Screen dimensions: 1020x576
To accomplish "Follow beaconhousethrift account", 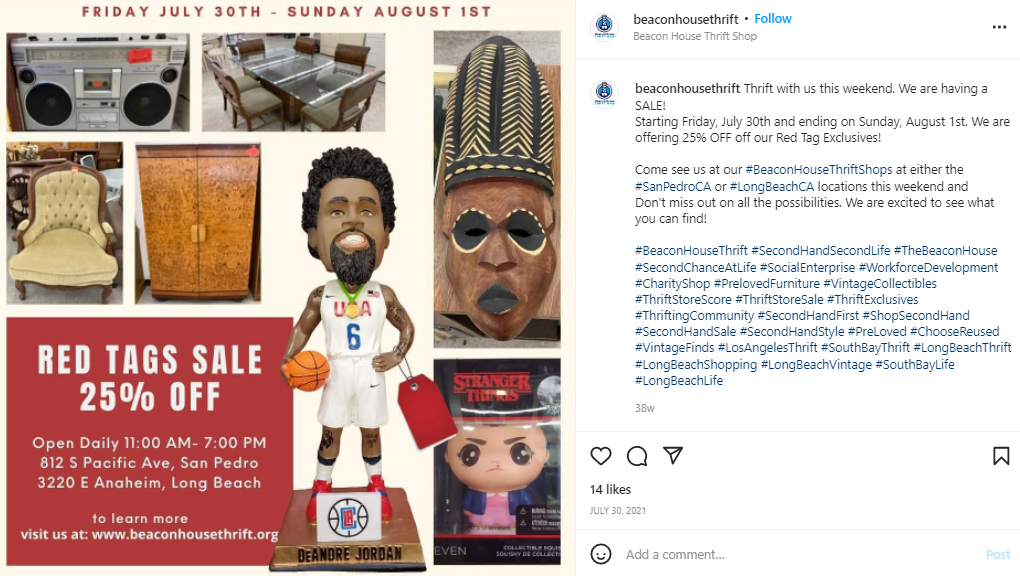I will tap(773, 19).
